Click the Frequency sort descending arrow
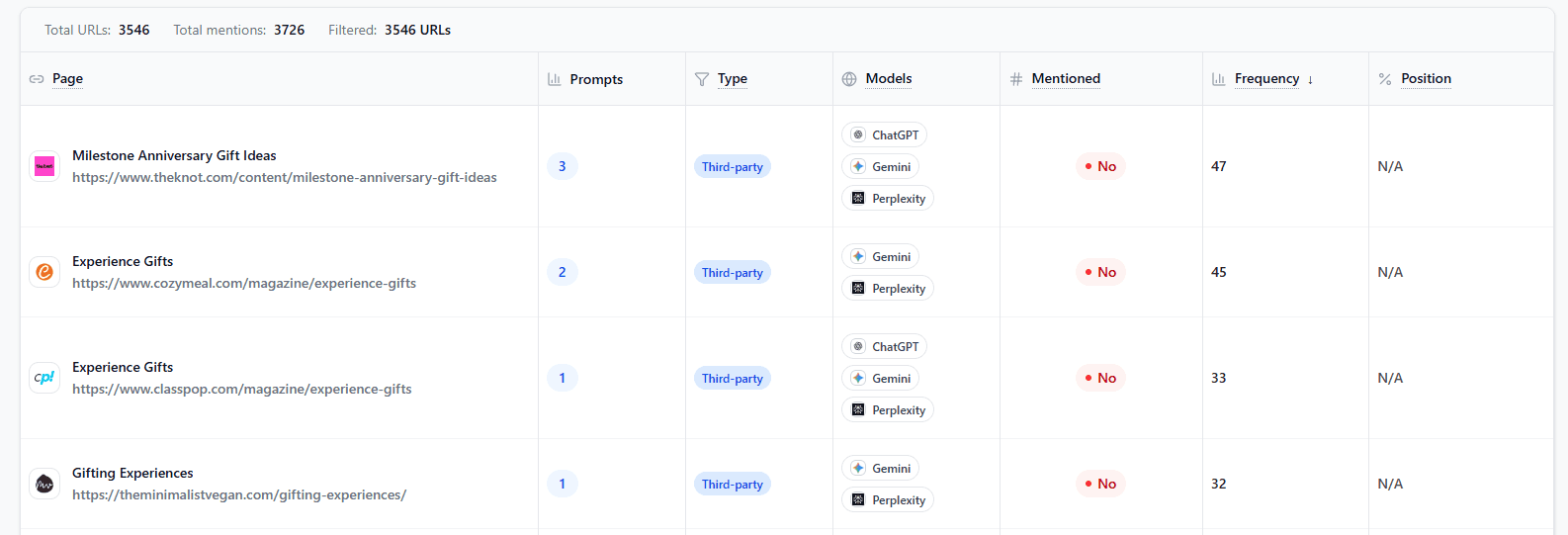The width and height of the screenshot is (1568, 535). pos(1310,80)
